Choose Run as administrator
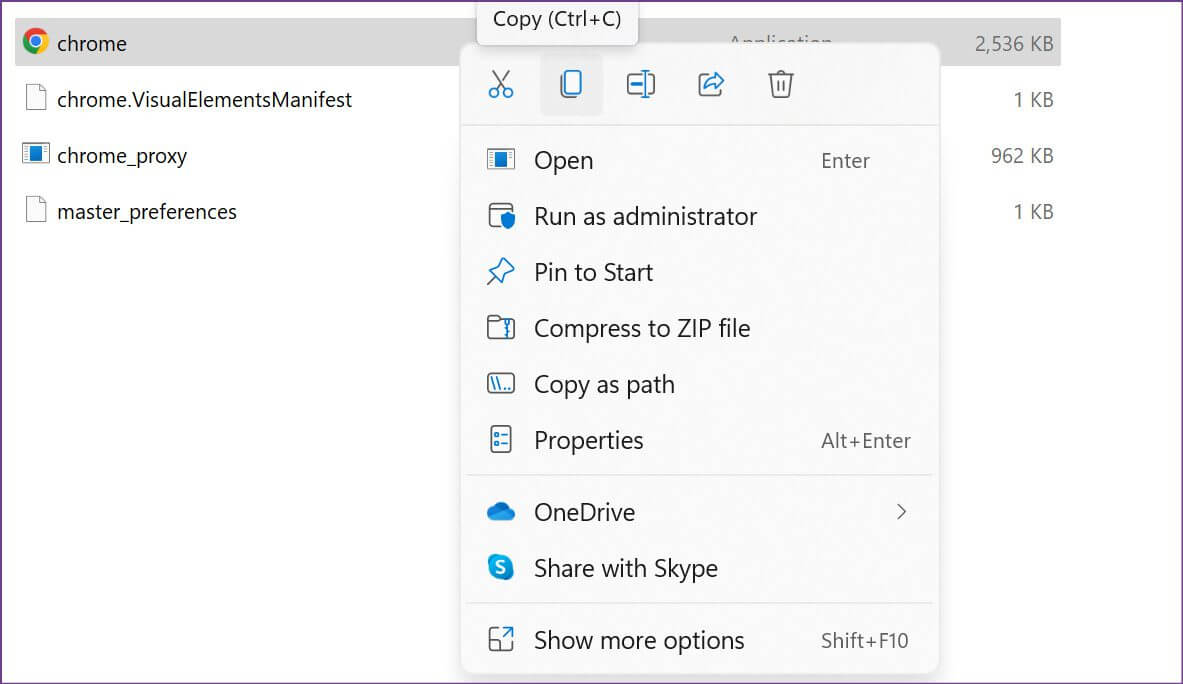The width and height of the screenshot is (1183, 684). coord(699,216)
